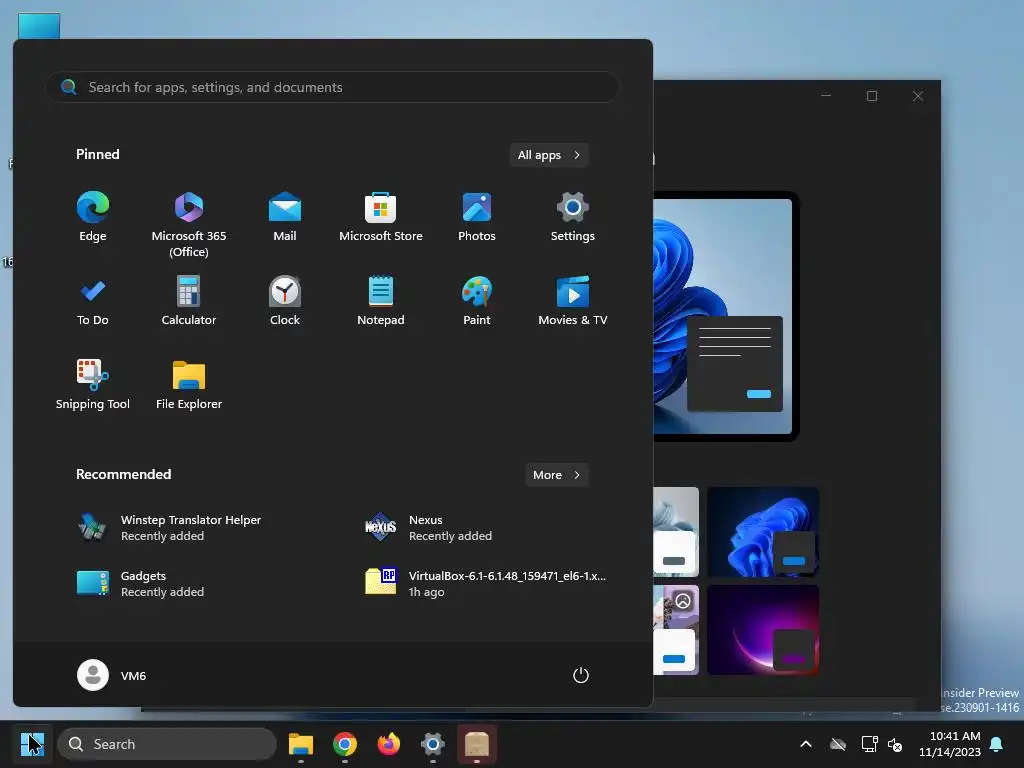Select purple glow theme thumbnail

point(763,630)
